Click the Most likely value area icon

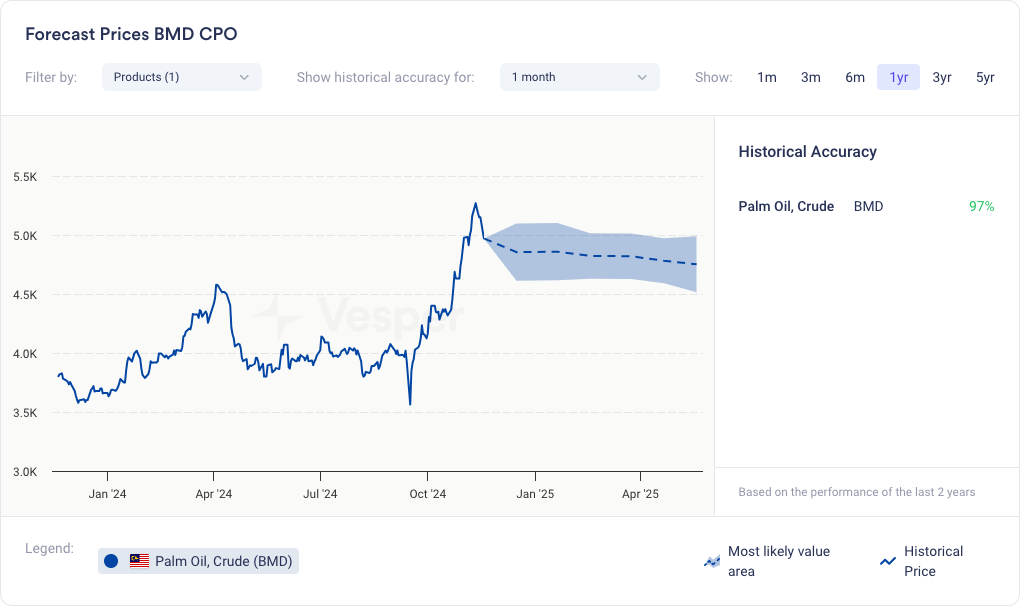[712, 561]
